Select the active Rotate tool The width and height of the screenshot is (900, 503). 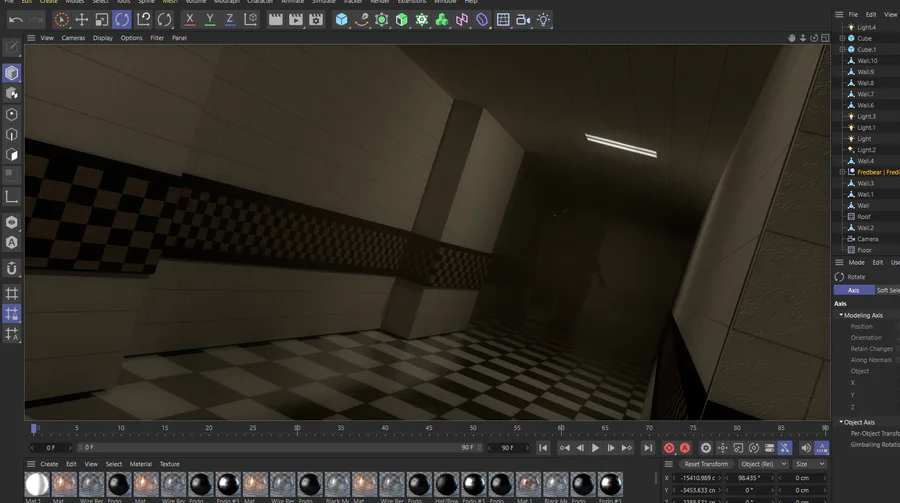pos(122,20)
